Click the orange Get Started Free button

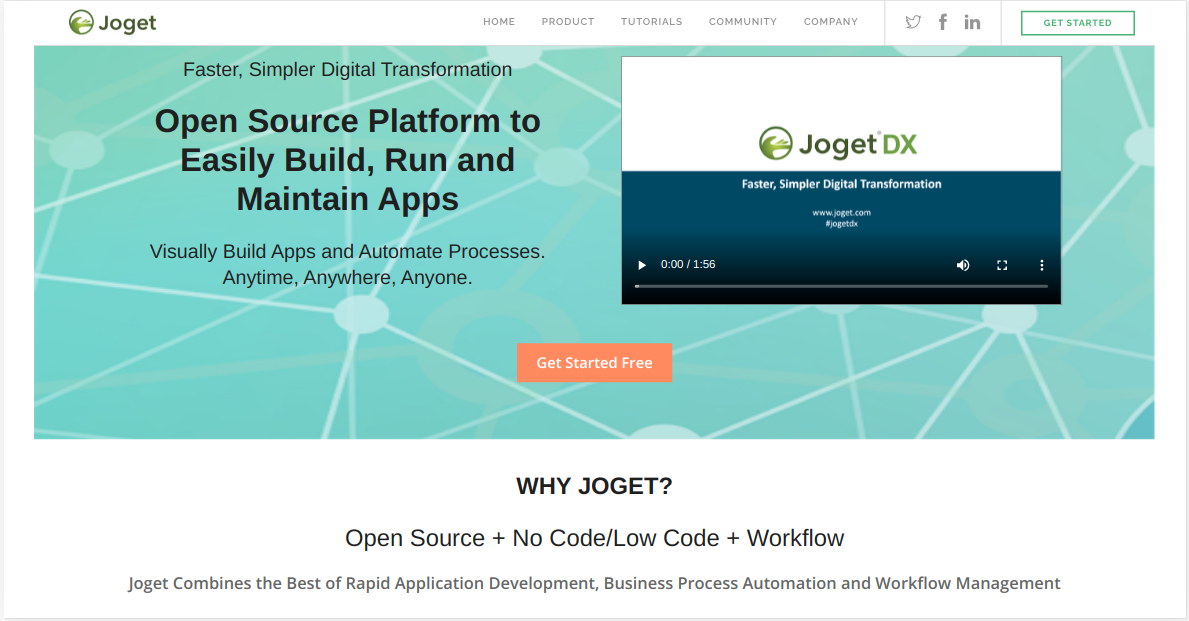594,362
